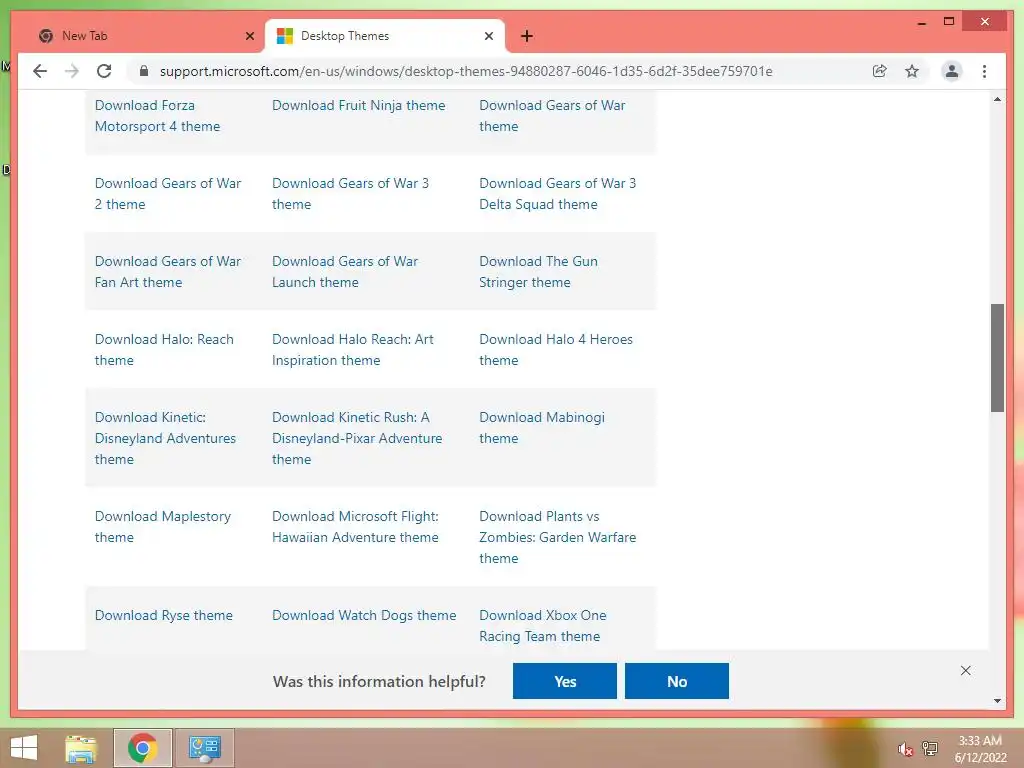The height and width of the screenshot is (768, 1024).
Task: Answer Yes to the helpful question
Action: (x=564, y=681)
